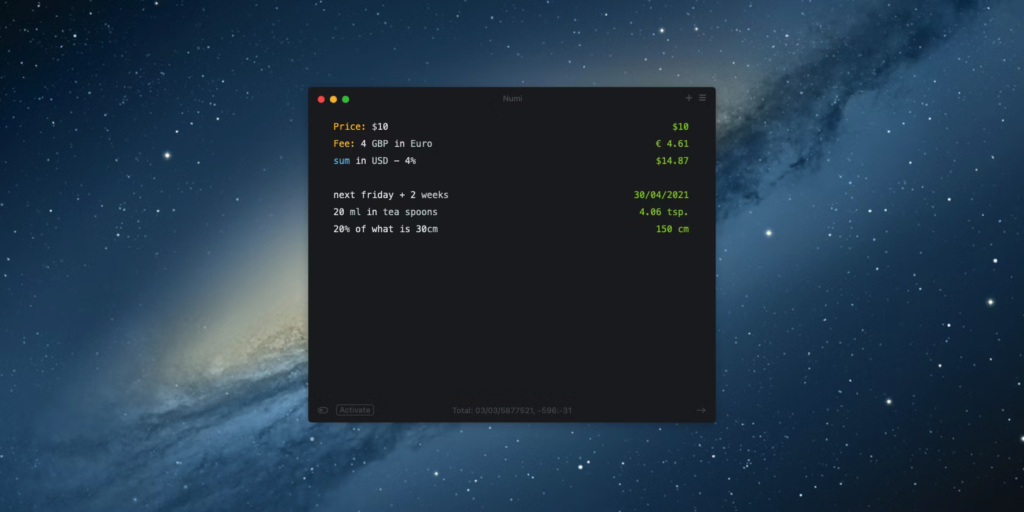
Task: Close the Numi window with red button
Action: [x=321, y=99]
